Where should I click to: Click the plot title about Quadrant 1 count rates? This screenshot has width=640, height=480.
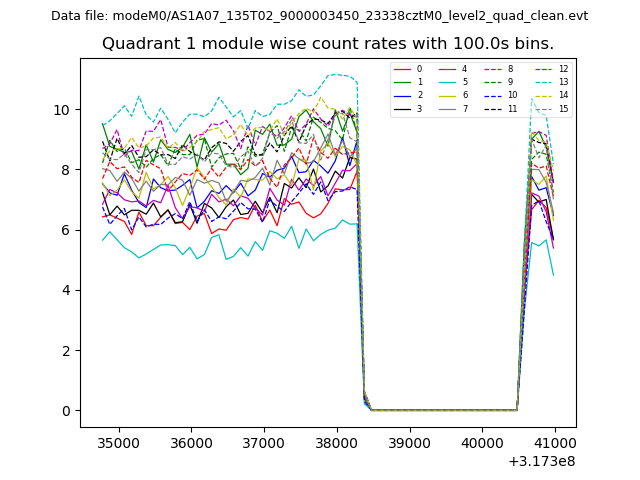(x=327, y=44)
